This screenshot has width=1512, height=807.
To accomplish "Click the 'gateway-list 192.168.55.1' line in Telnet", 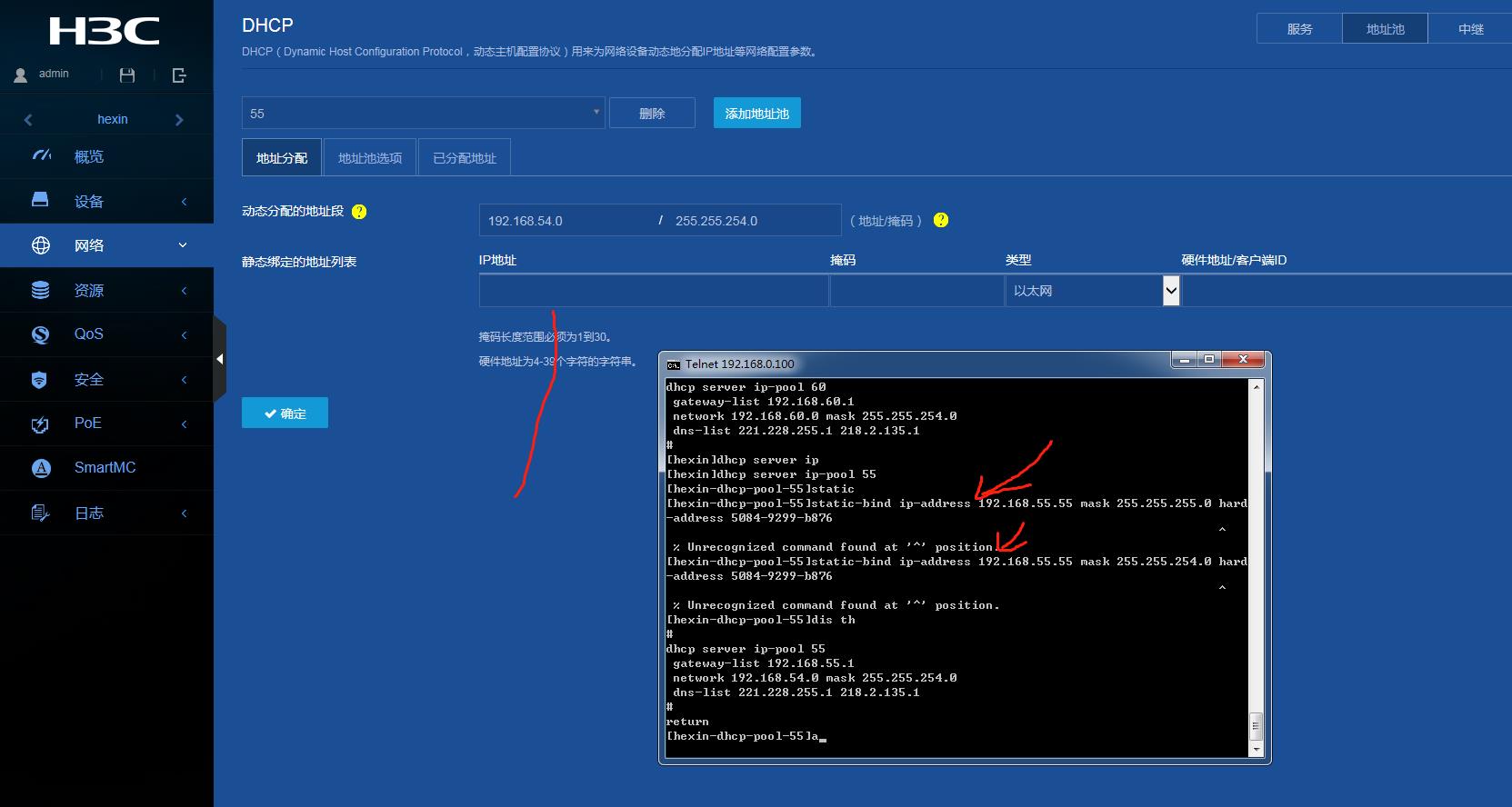I will click(764, 663).
